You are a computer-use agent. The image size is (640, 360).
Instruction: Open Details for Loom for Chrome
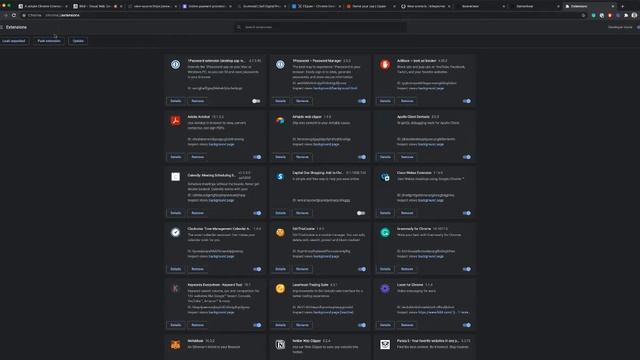coord(385,325)
